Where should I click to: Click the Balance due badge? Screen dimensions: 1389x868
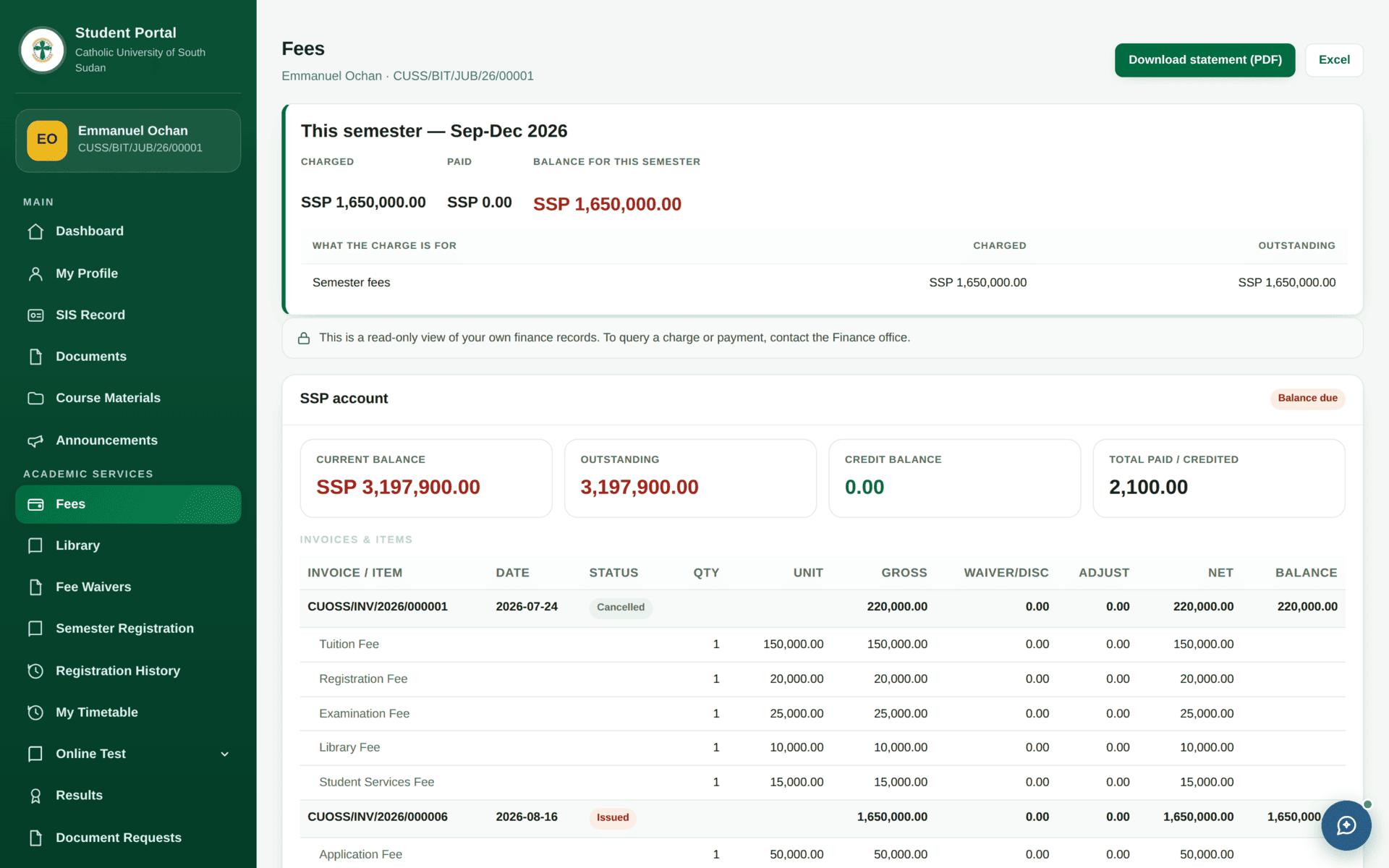1307,399
